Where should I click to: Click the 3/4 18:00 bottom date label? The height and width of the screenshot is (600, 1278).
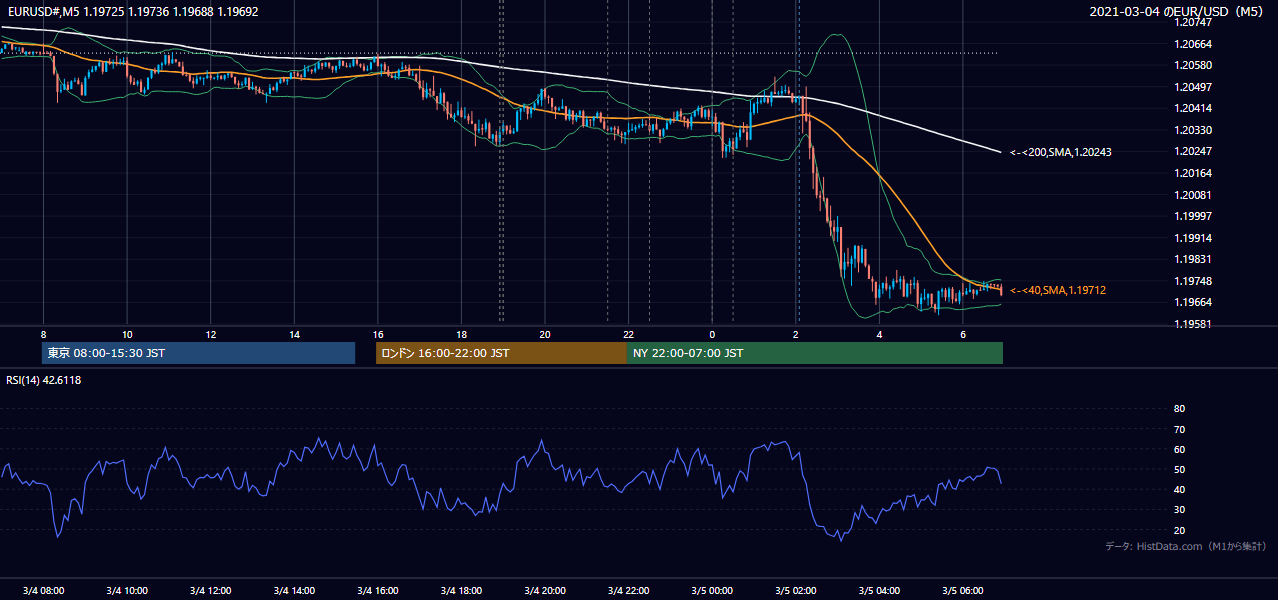[x=461, y=590]
